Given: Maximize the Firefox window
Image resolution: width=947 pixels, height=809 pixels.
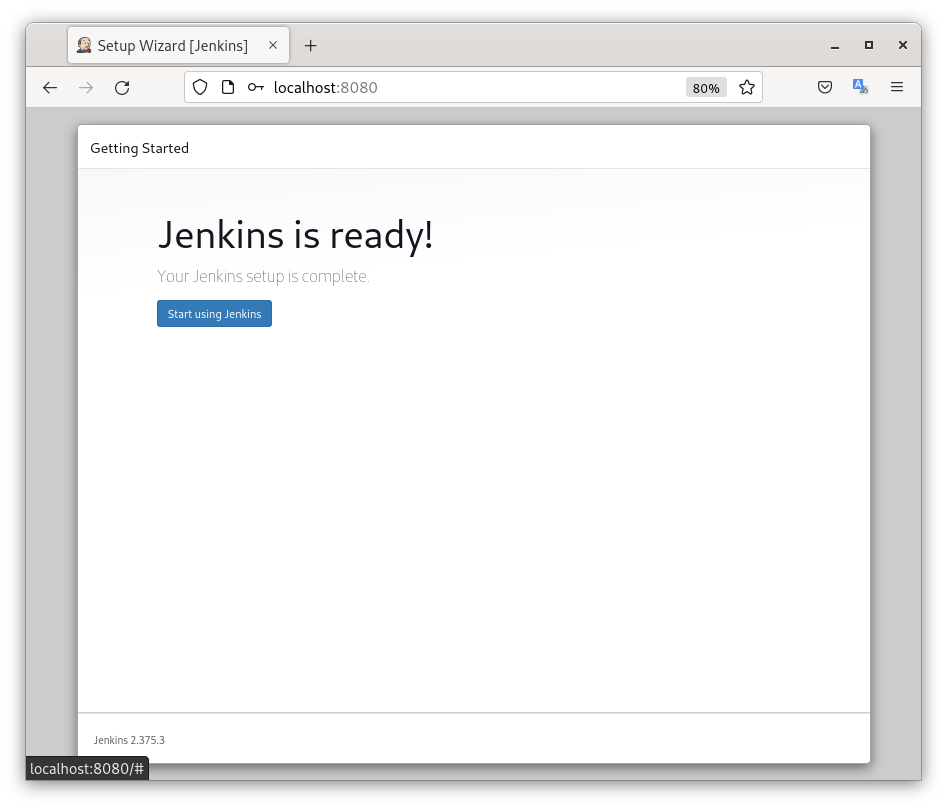Looking at the screenshot, I should [x=869, y=46].
